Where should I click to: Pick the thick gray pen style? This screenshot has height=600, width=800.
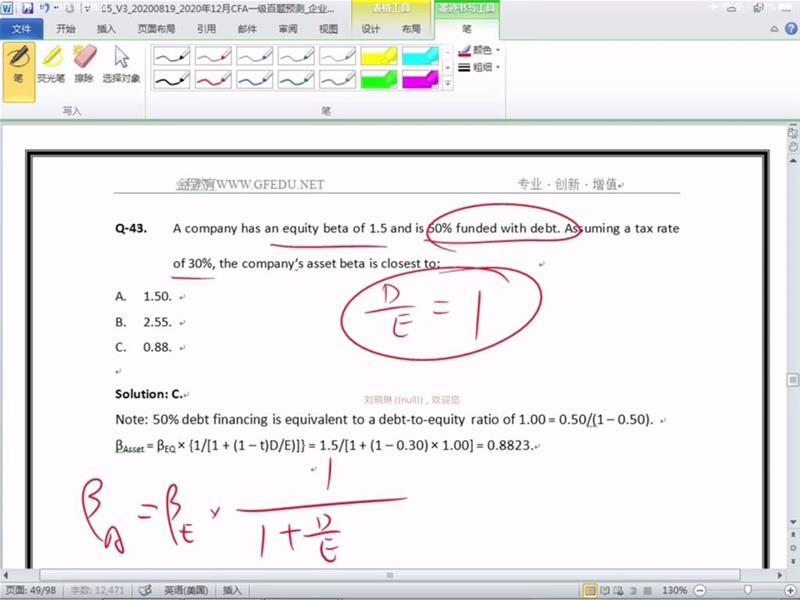[337, 79]
